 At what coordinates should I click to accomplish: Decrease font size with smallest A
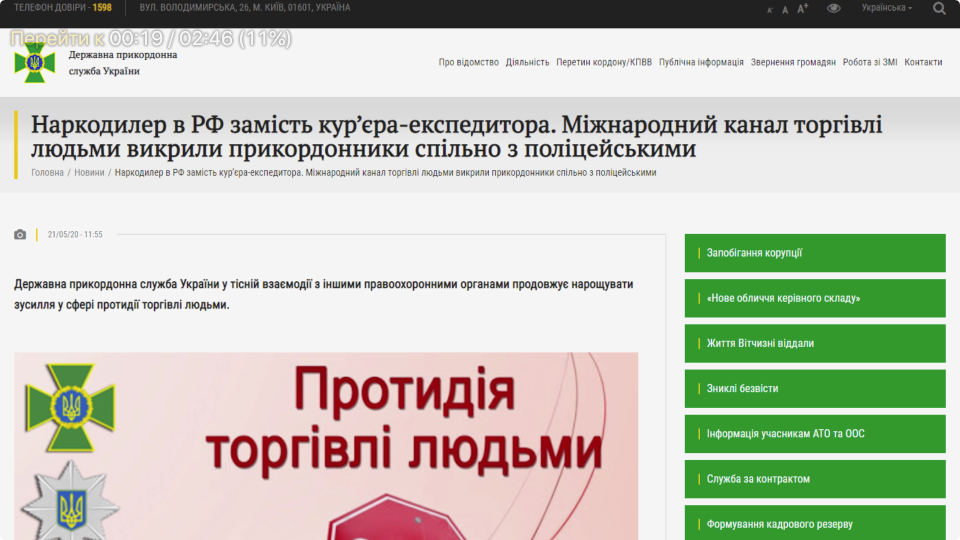(x=770, y=10)
